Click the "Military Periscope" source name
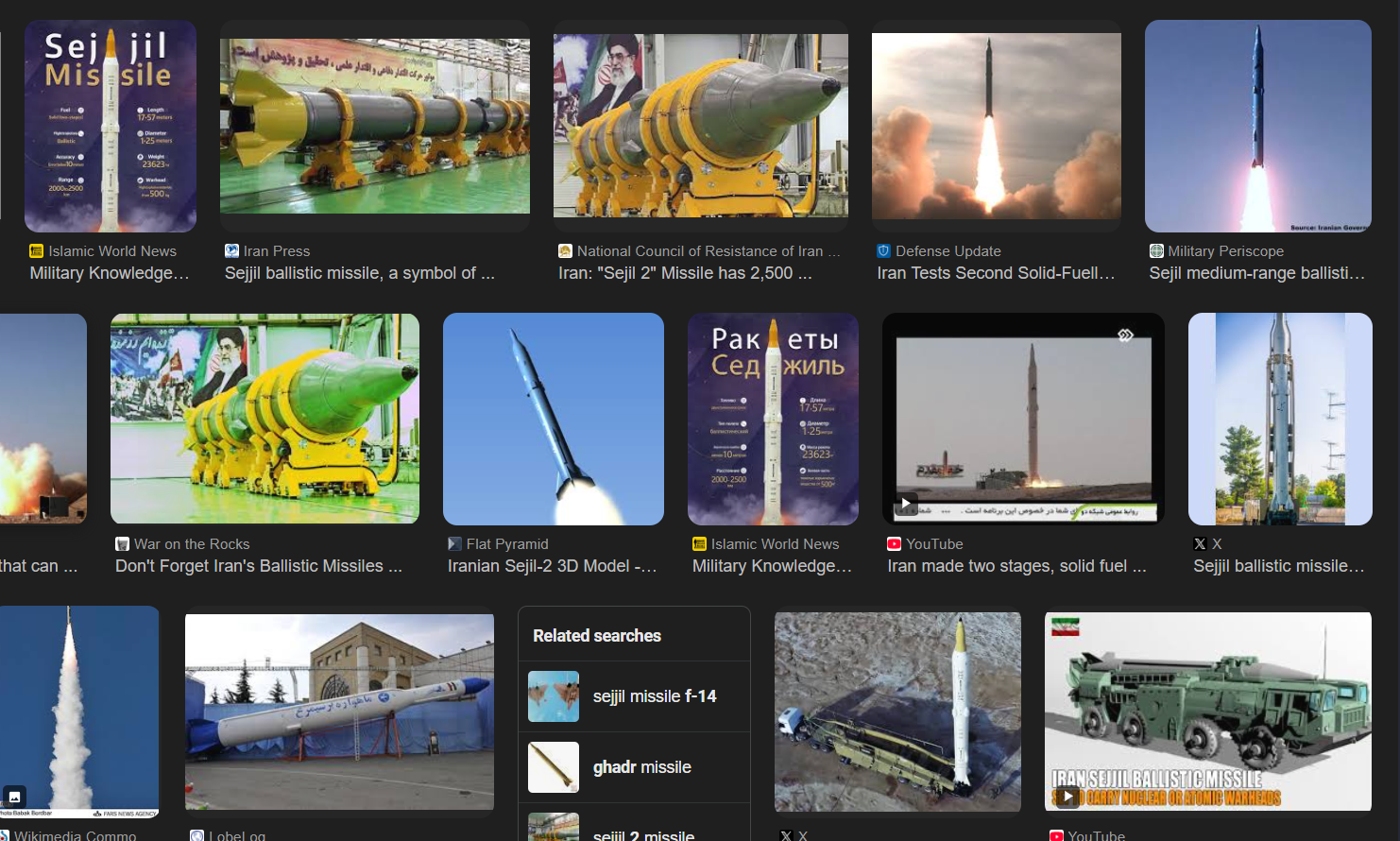1400x841 pixels. pyautogui.click(x=1226, y=251)
